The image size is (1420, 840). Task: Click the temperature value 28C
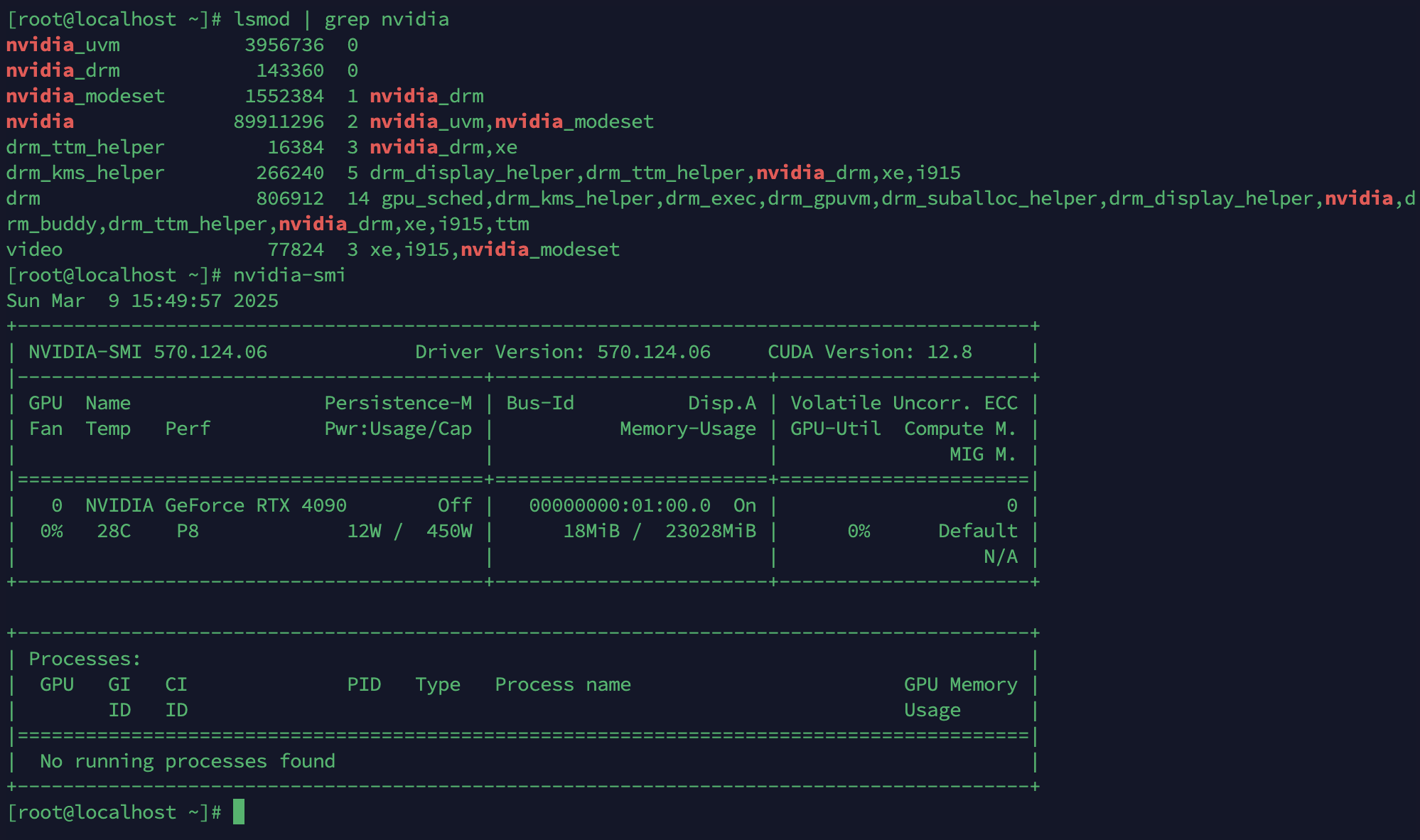tap(114, 531)
